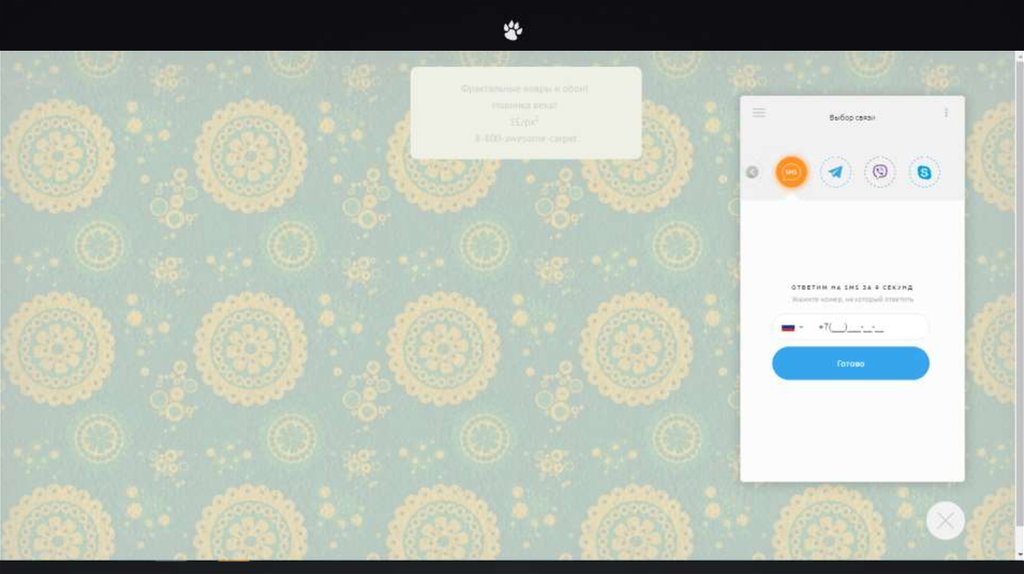The height and width of the screenshot is (574, 1024).
Task: Click the Ответим на SMS heading text
Action: [851, 287]
